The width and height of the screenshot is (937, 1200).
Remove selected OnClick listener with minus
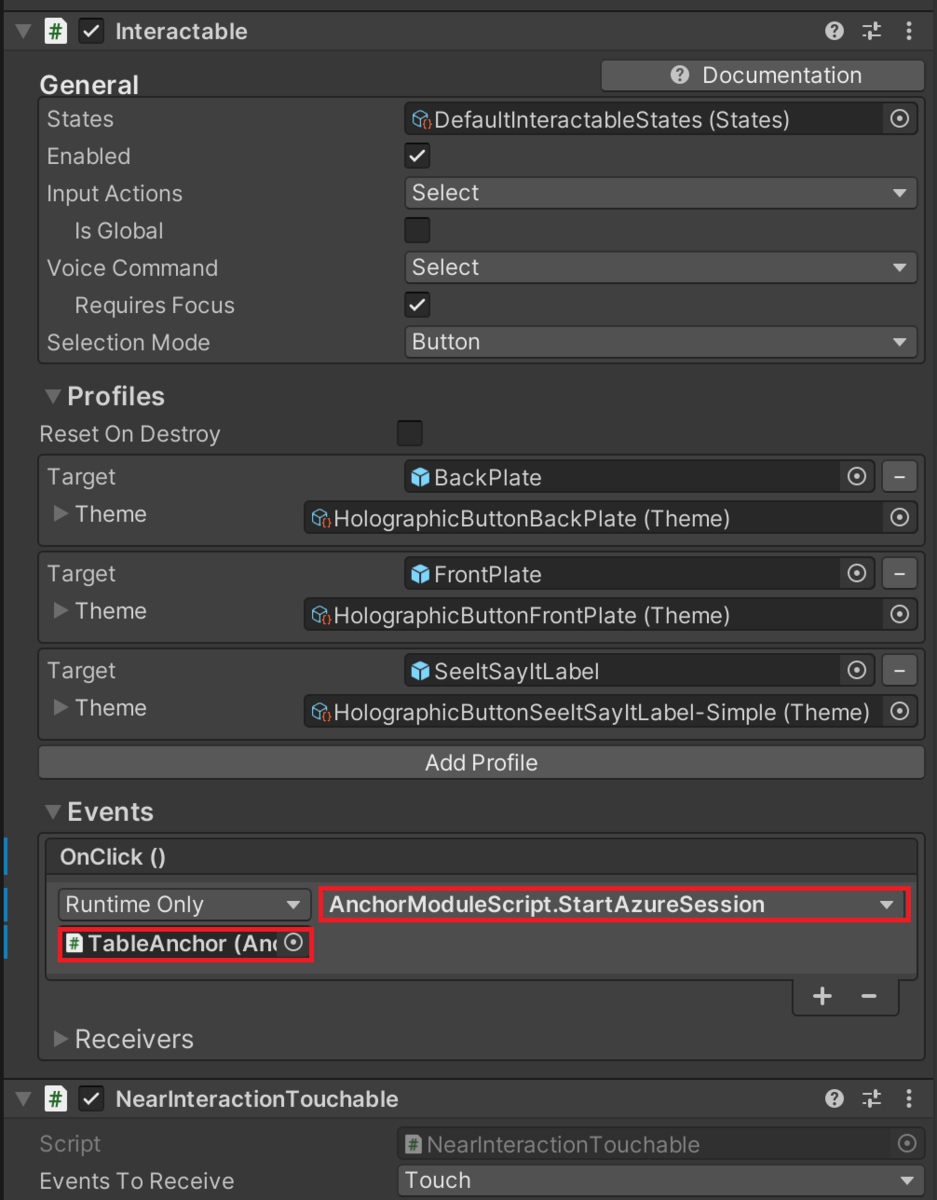pyautogui.click(x=869, y=996)
